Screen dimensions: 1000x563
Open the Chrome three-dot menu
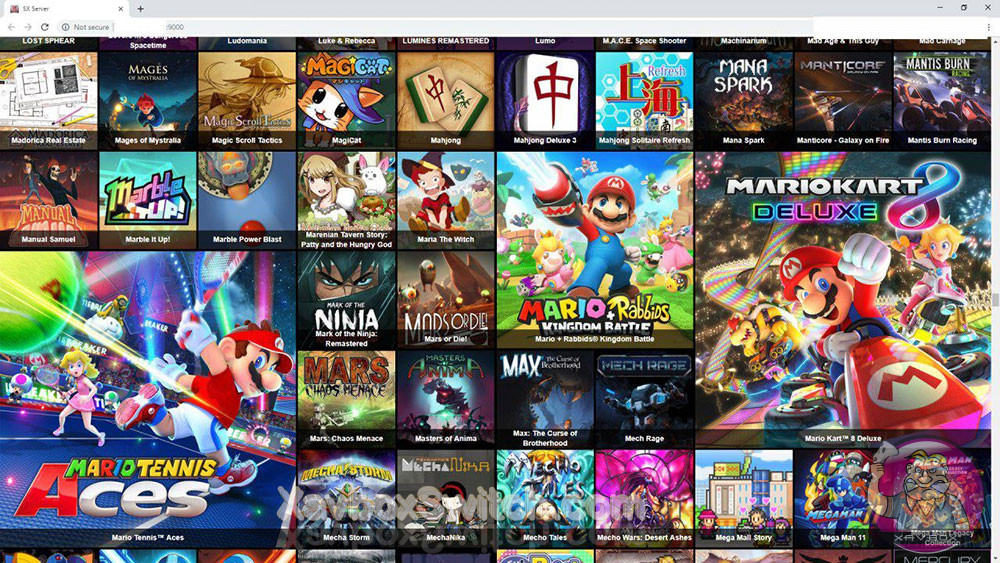[989, 27]
